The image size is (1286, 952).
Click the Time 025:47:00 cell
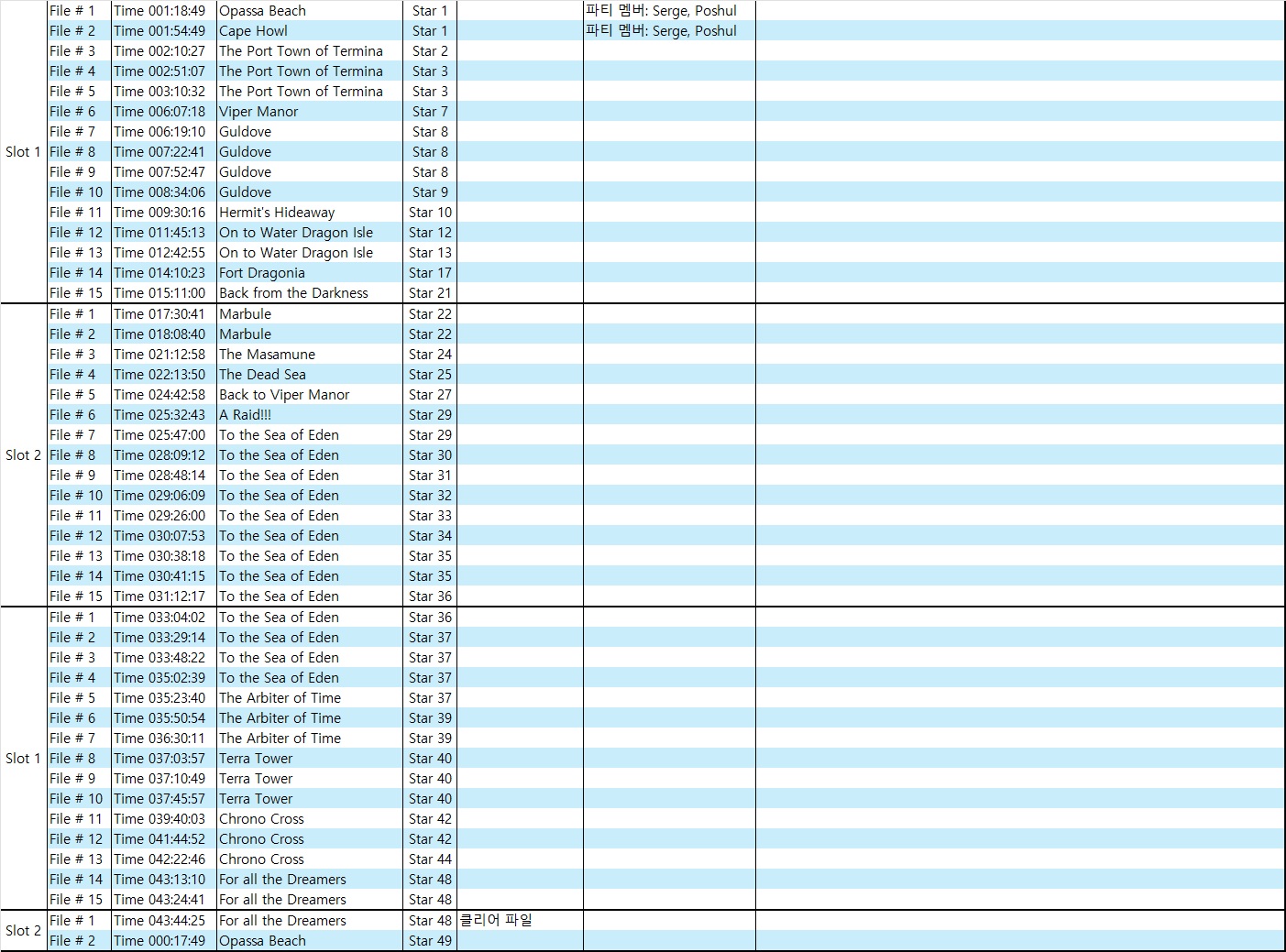click(x=164, y=435)
